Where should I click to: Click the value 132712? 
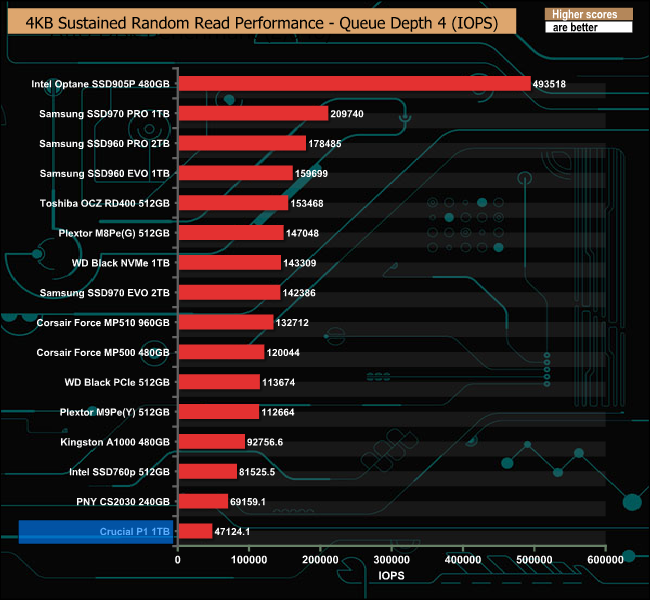click(x=292, y=323)
